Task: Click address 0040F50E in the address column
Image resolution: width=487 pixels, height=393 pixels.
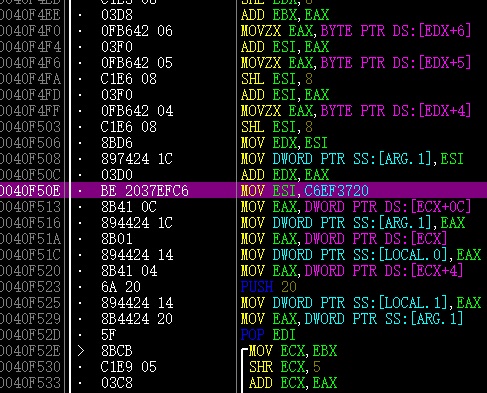Action: pyautogui.click(x=30, y=191)
